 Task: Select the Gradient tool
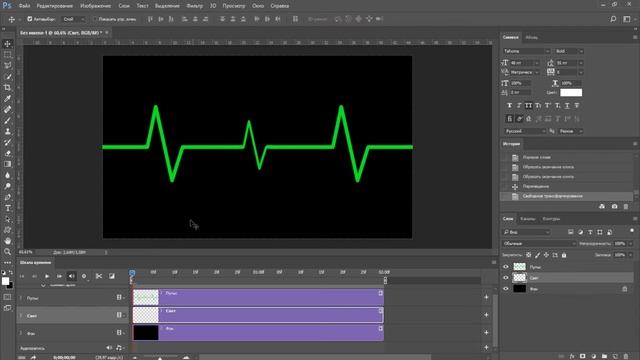point(7,164)
